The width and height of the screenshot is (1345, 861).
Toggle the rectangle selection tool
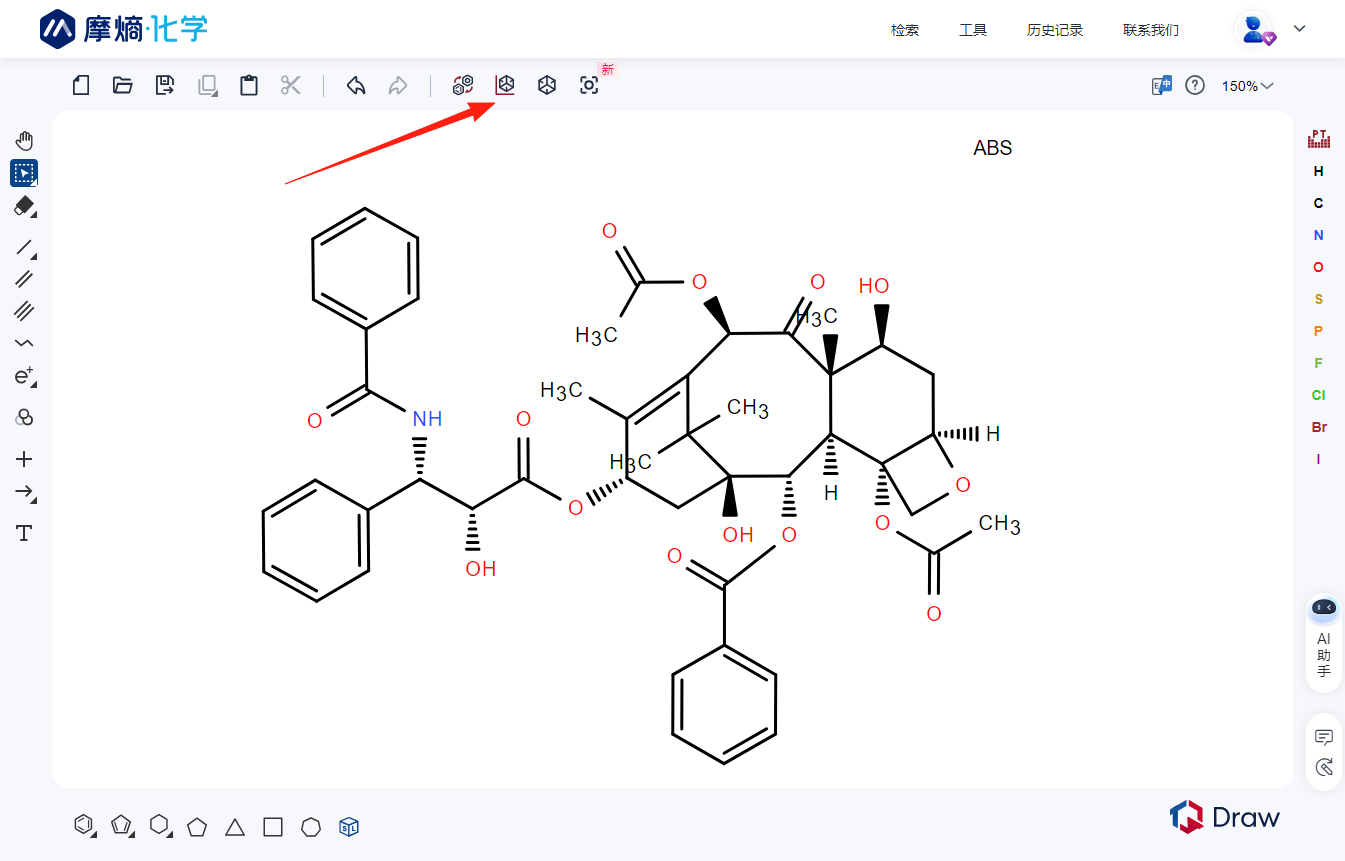tap(24, 173)
